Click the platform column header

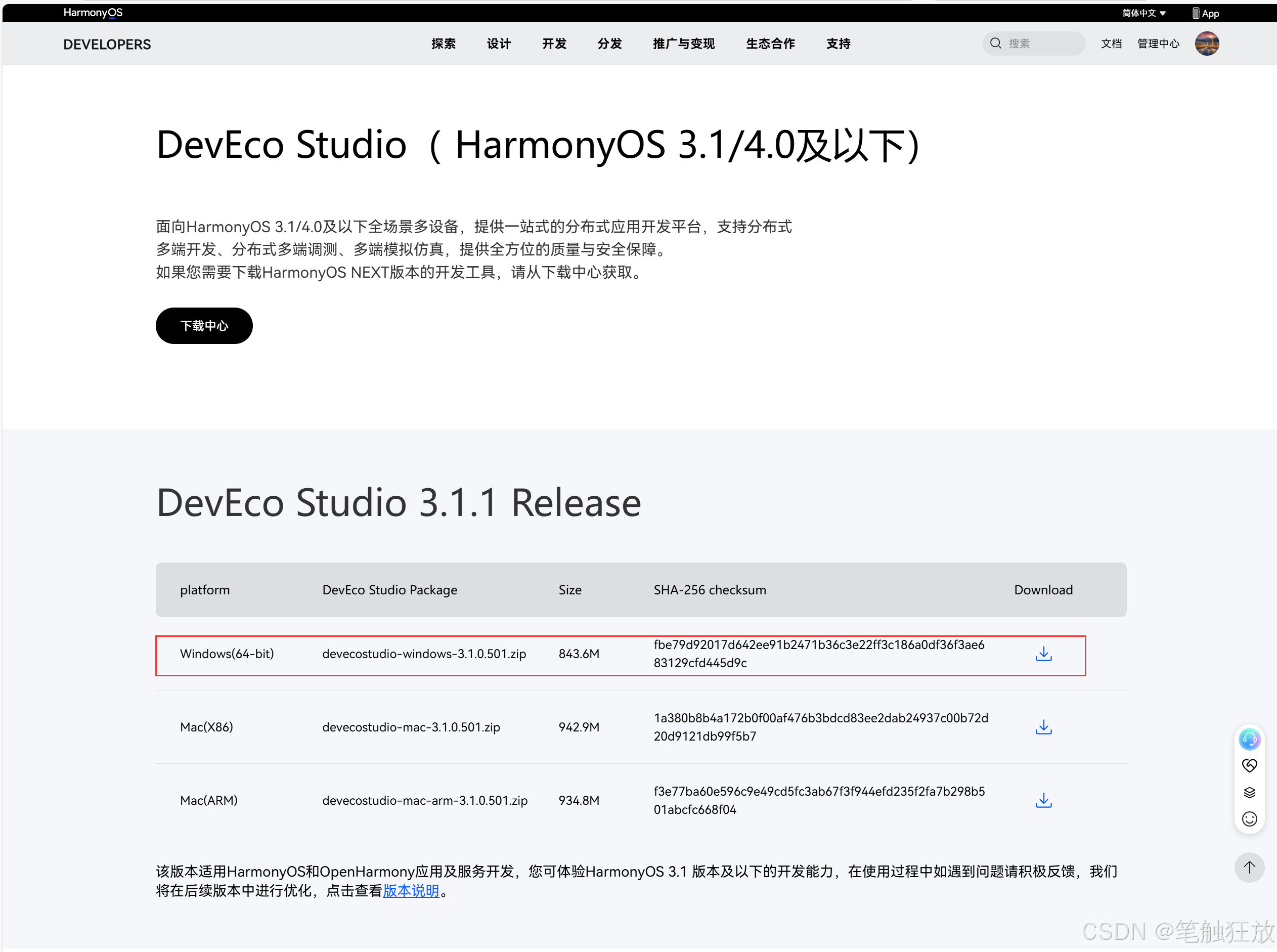click(x=204, y=590)
